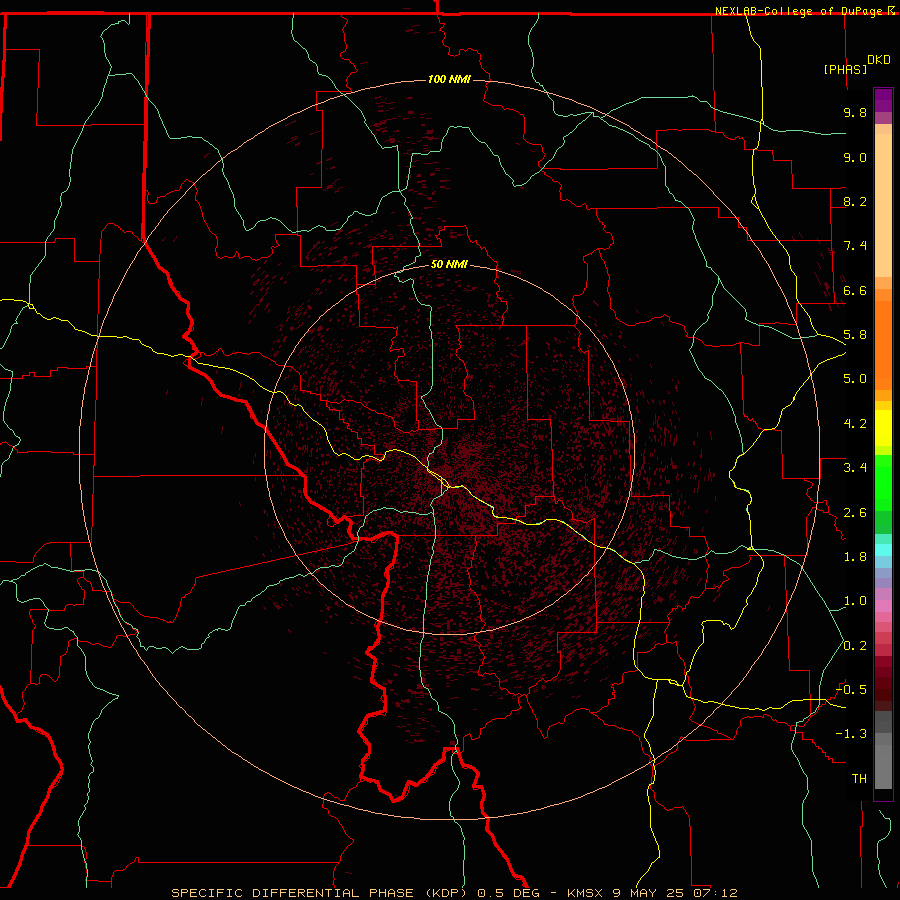Click the cyan band of the color bar
Screen dimensions: 900x900
[x=883, y=550]
